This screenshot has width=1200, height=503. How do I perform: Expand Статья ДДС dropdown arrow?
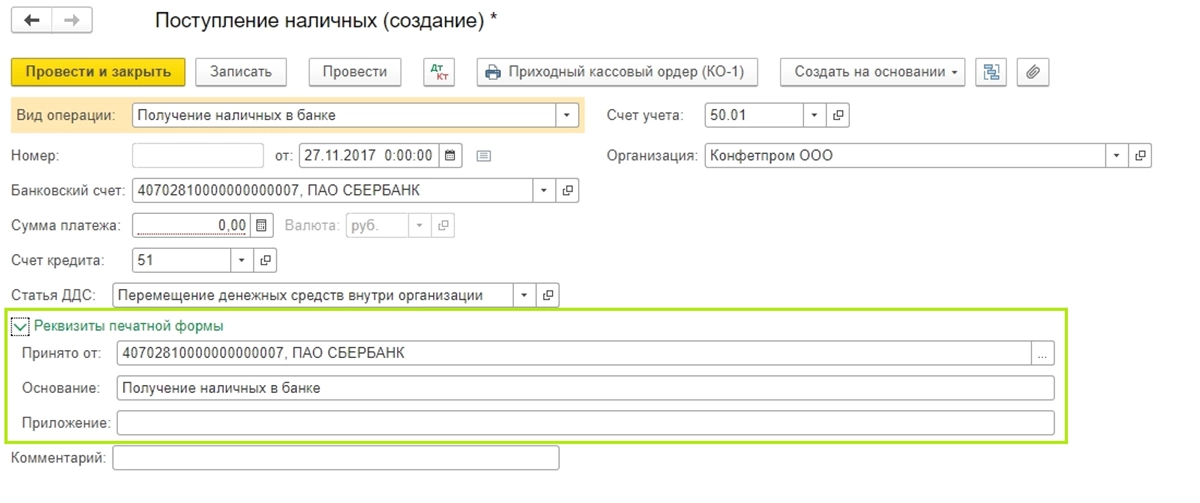tap(525, 295)
